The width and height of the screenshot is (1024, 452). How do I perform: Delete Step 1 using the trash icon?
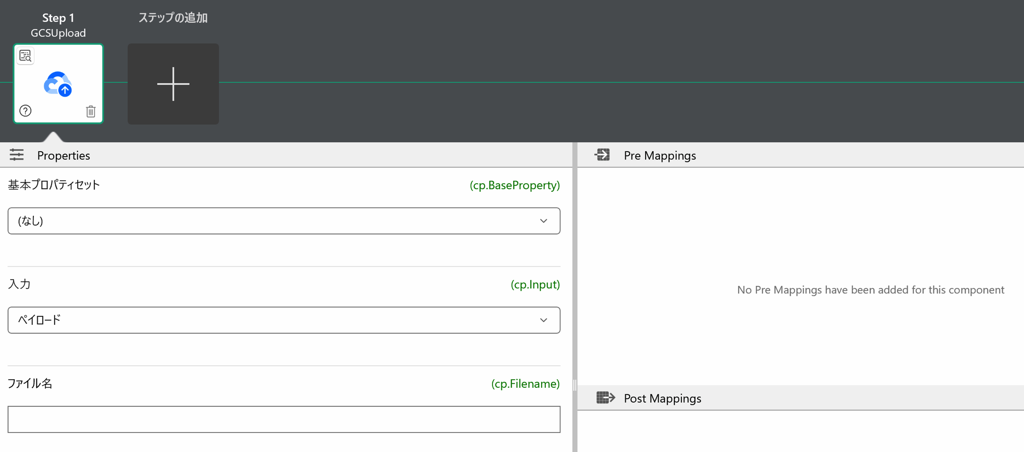(x=91, y=111)
